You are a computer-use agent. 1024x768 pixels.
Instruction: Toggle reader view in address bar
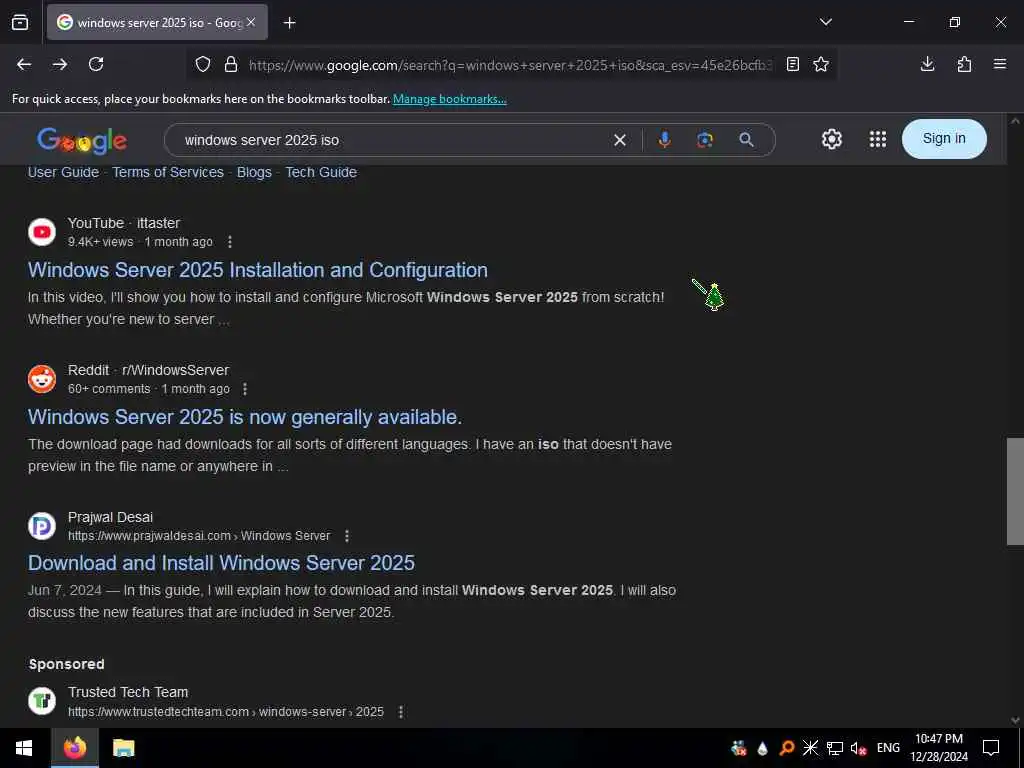(793, 64)
